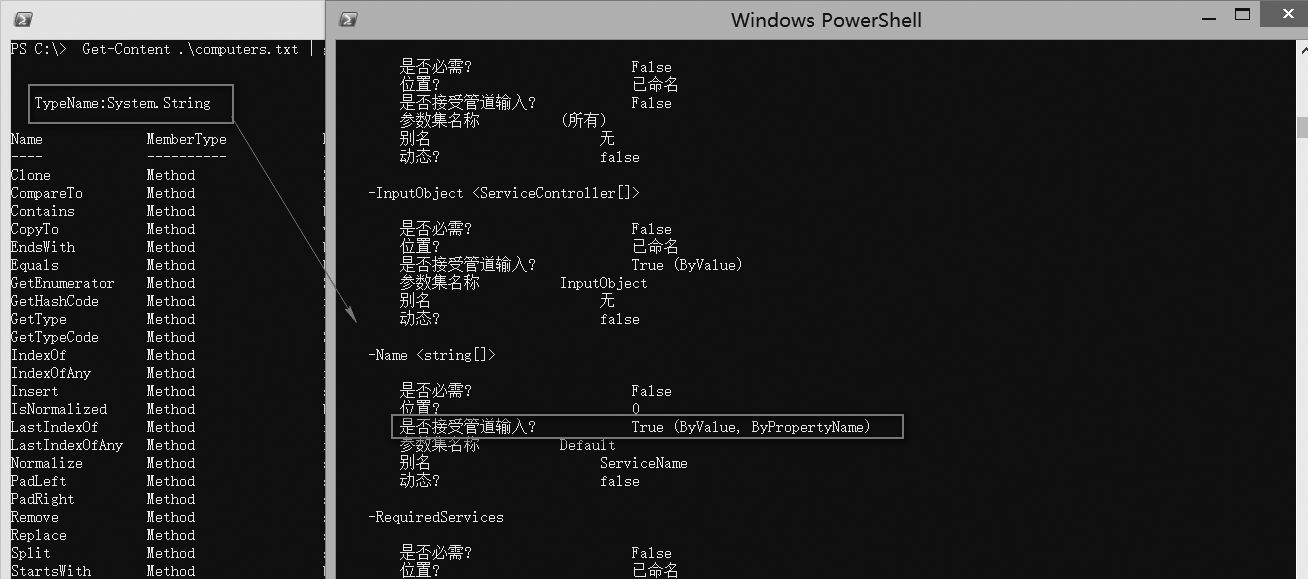Click the boxed TypeName:System.String text
The height and width of the screenshot is (579, 1308).
click(x=122, y=103)
